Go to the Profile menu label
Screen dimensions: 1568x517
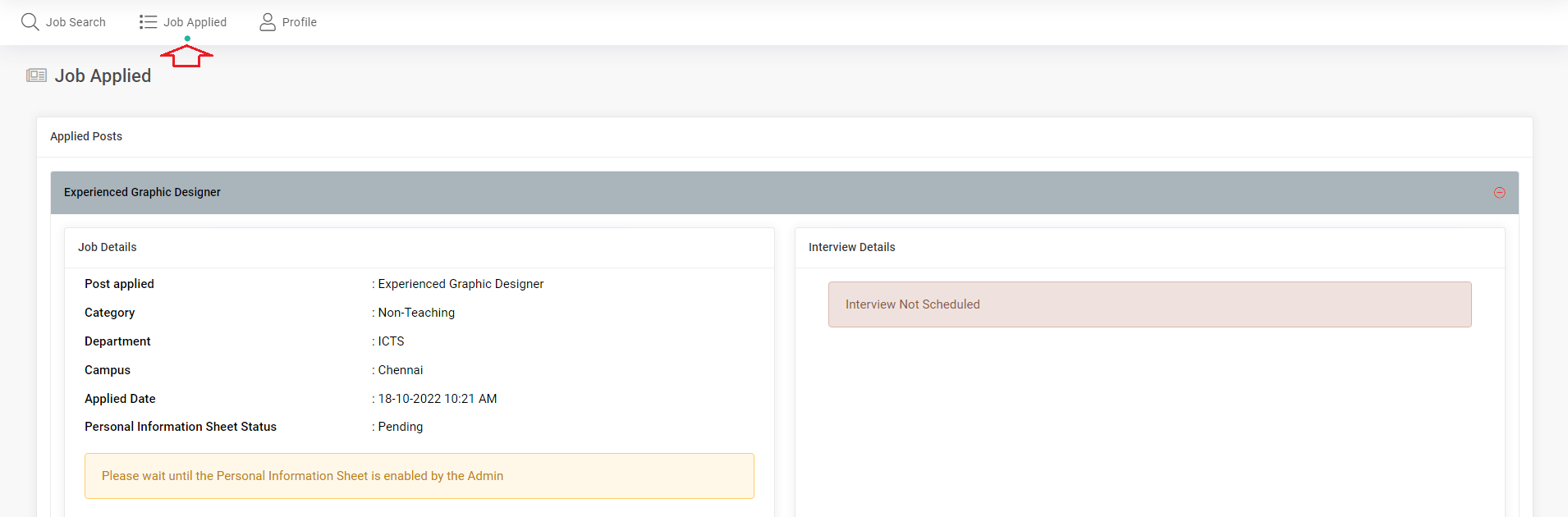(299, 22)
